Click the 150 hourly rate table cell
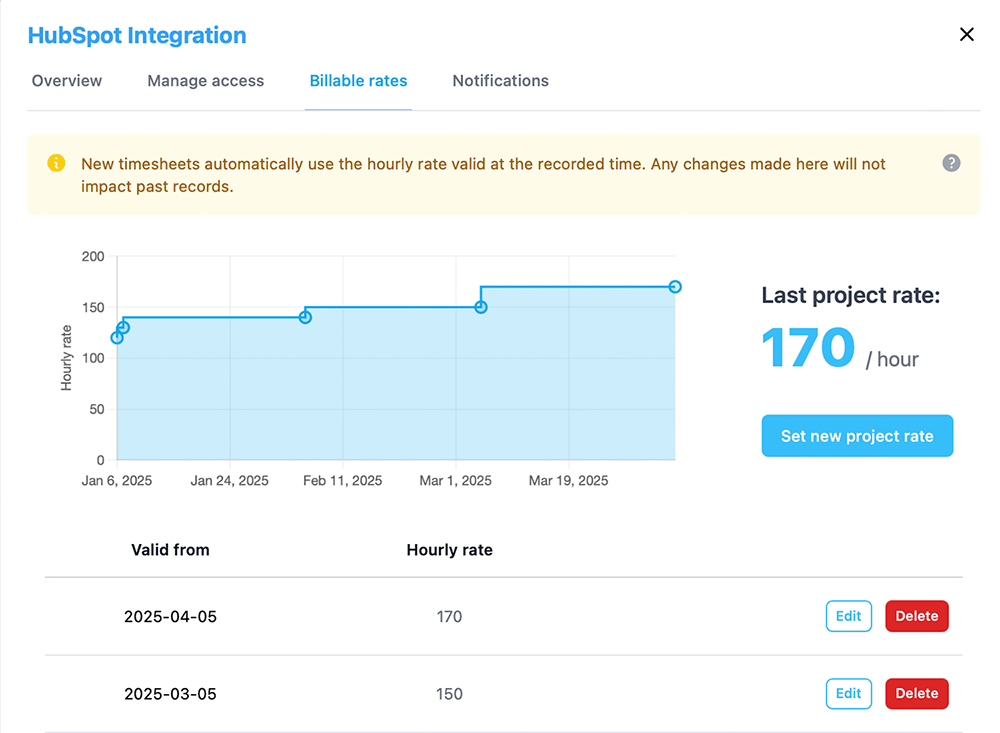 (450, 694)
